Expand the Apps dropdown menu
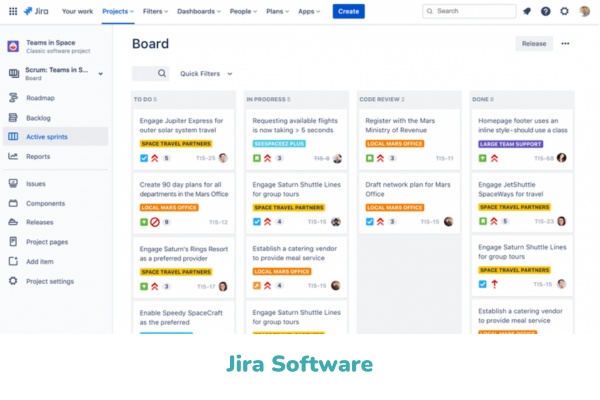 tap(309, 11)
